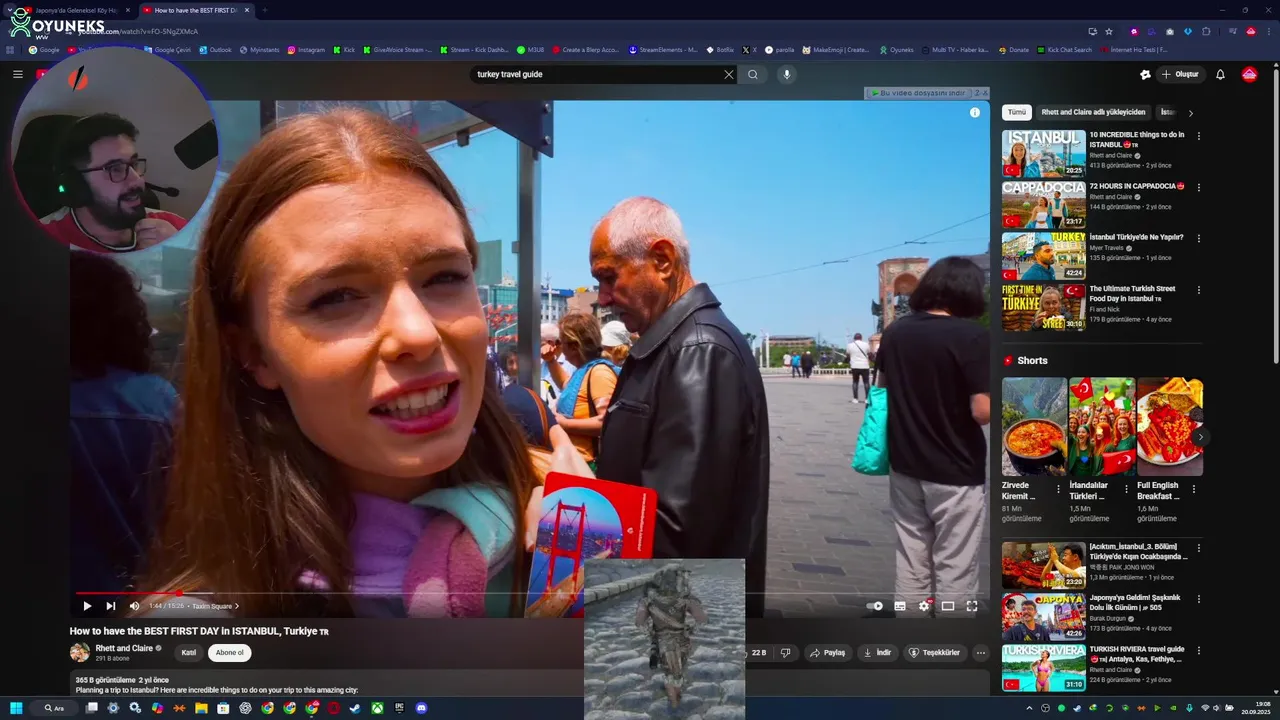
Task: Show next Shorts with the arrow
Action: tap(1200, 437)
